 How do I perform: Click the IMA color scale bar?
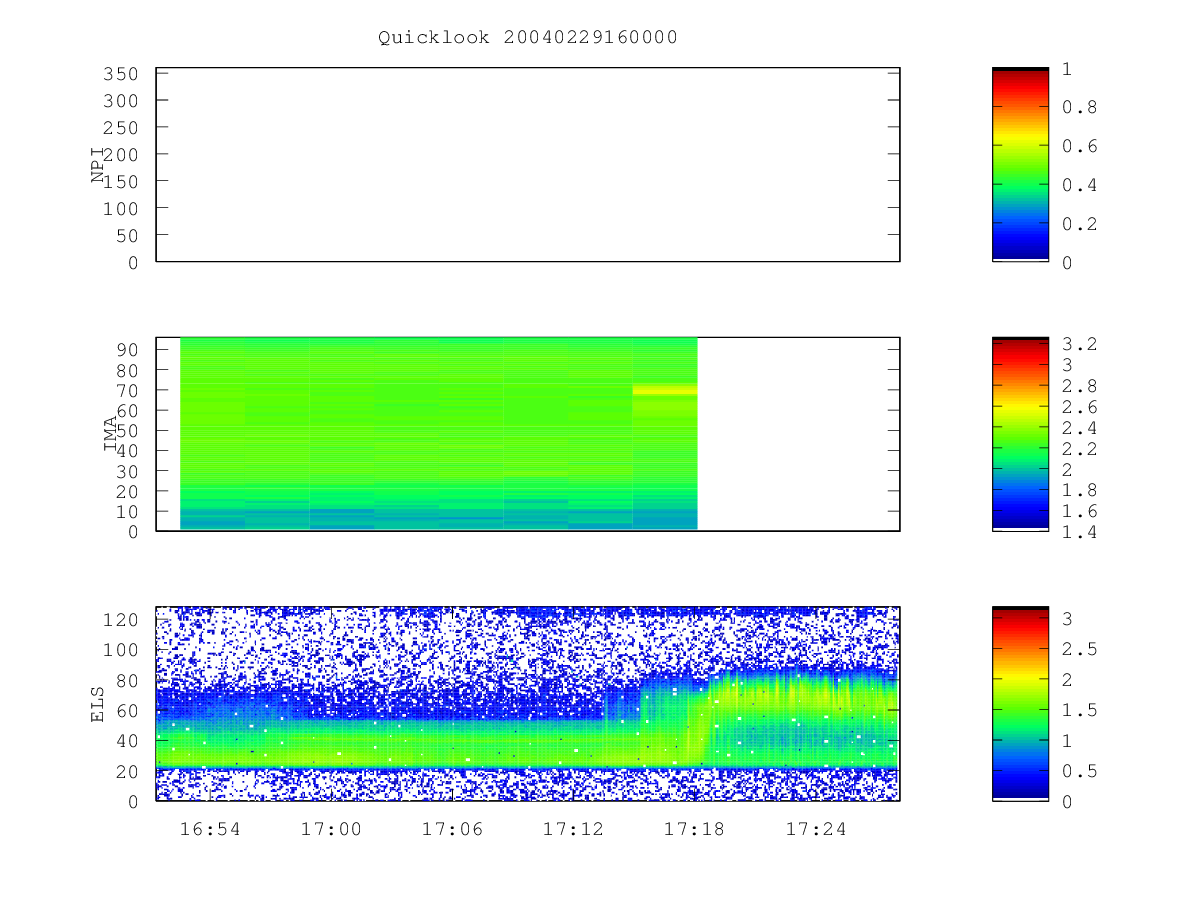click(1020, 434)
